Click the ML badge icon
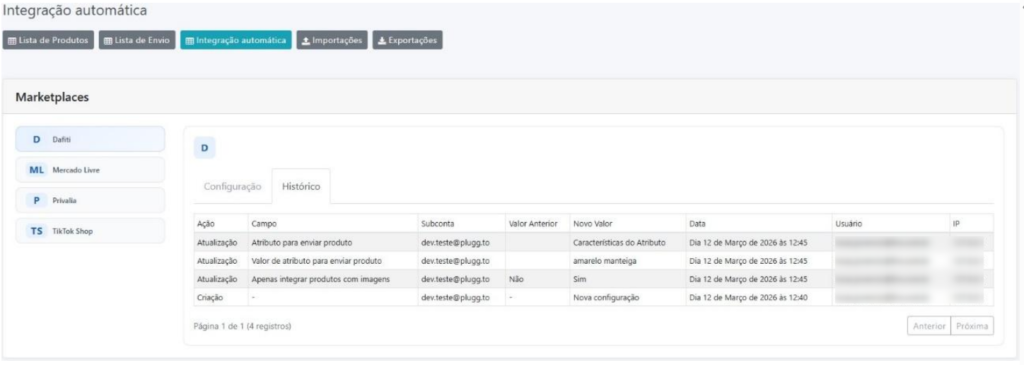The width and height of the screenshot is (1024, 365). [37, 170]
